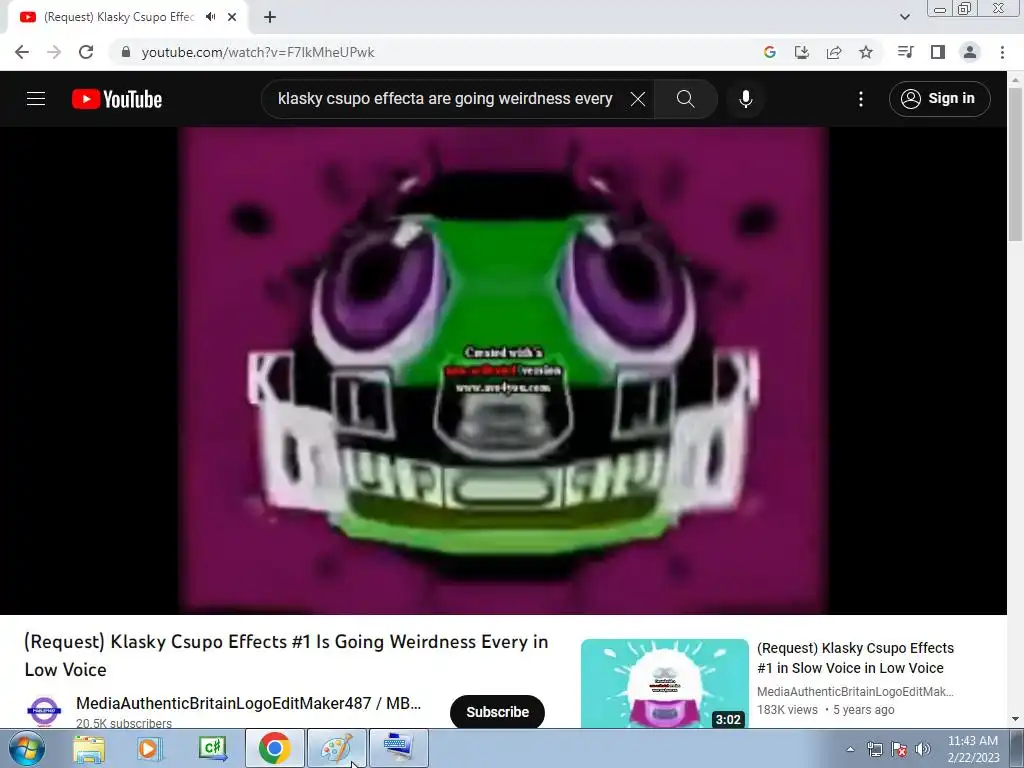The image size is (1024, 768).
Task: Subscribe to the channel
Action: pos(498,712)
